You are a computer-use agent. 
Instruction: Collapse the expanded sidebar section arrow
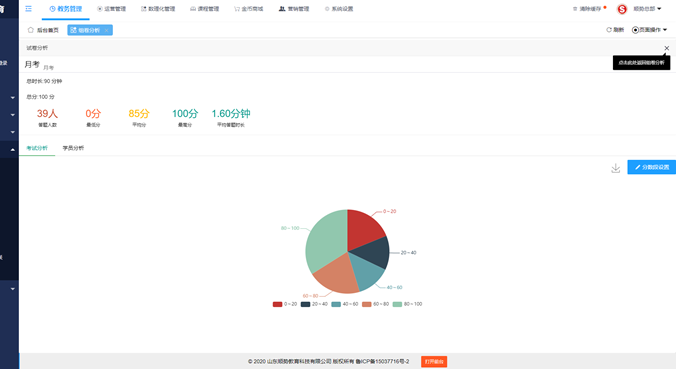pyautogui.click(x=13, y=149)
